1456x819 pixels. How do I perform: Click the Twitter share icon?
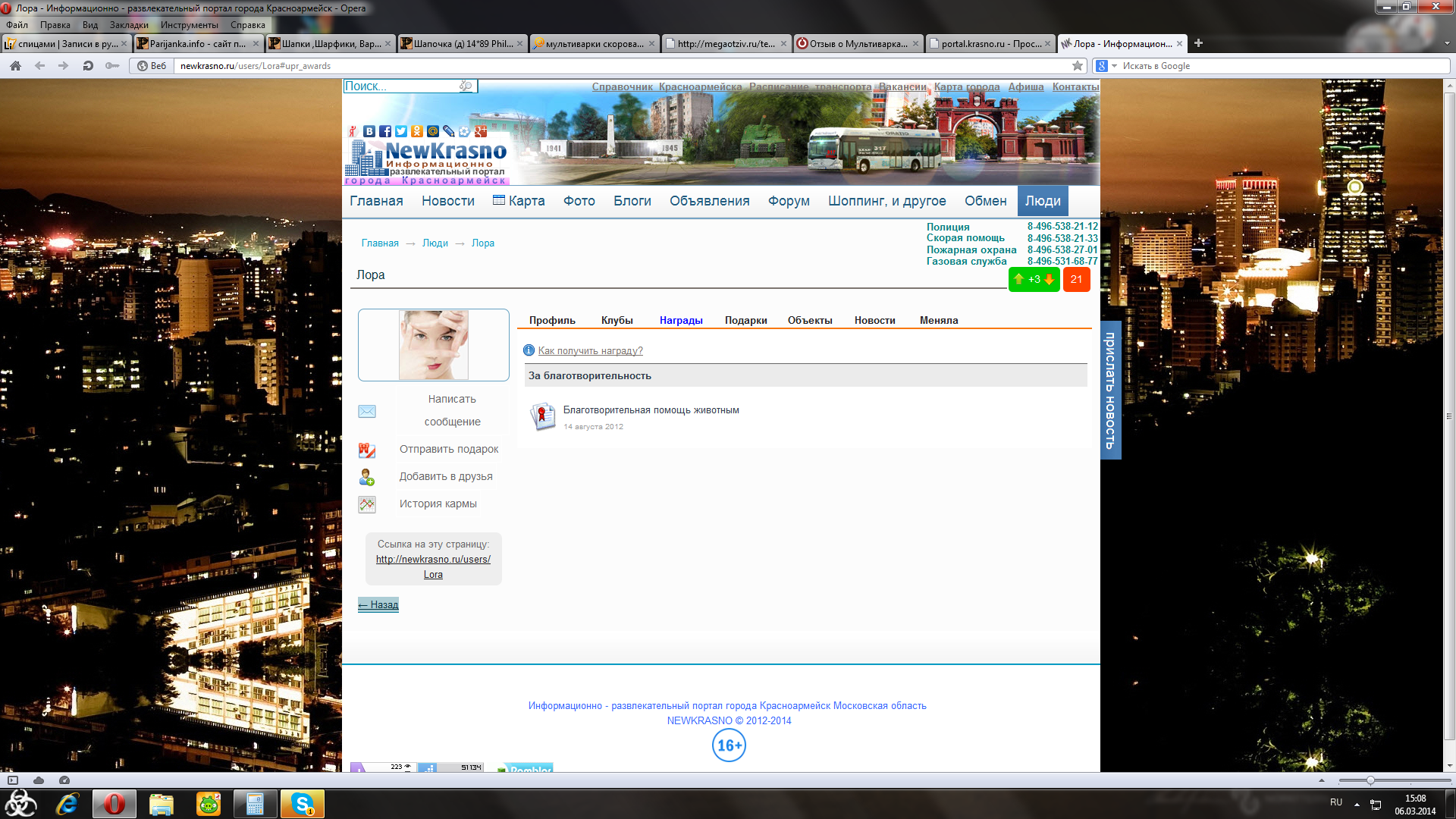pyautogui.click(x=401, y=131)
